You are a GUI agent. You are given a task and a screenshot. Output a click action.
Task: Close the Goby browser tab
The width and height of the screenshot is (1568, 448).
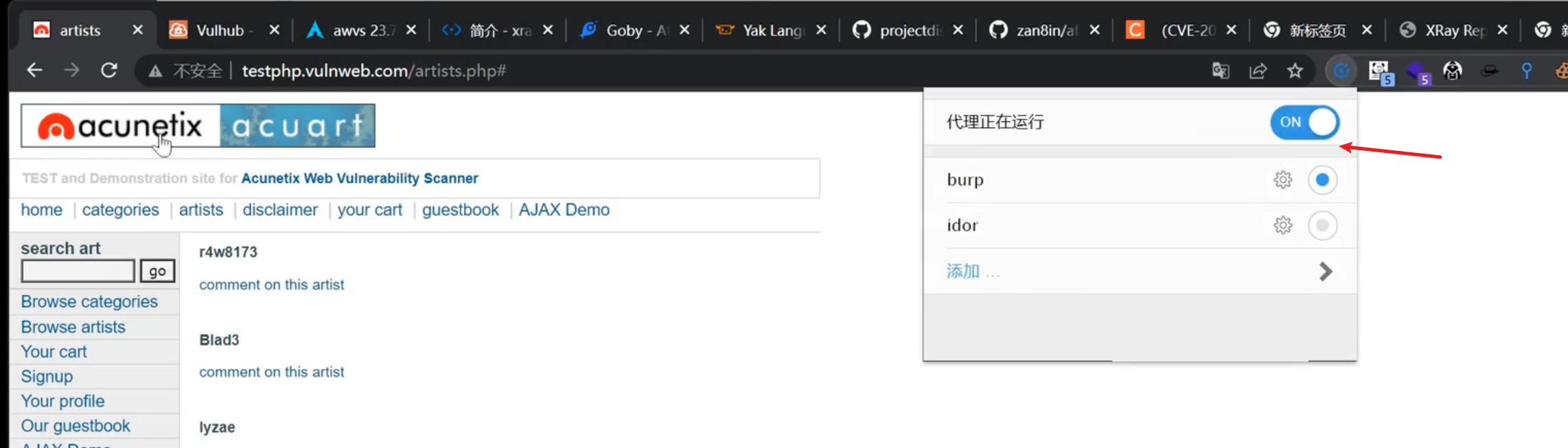coord(684,30)
